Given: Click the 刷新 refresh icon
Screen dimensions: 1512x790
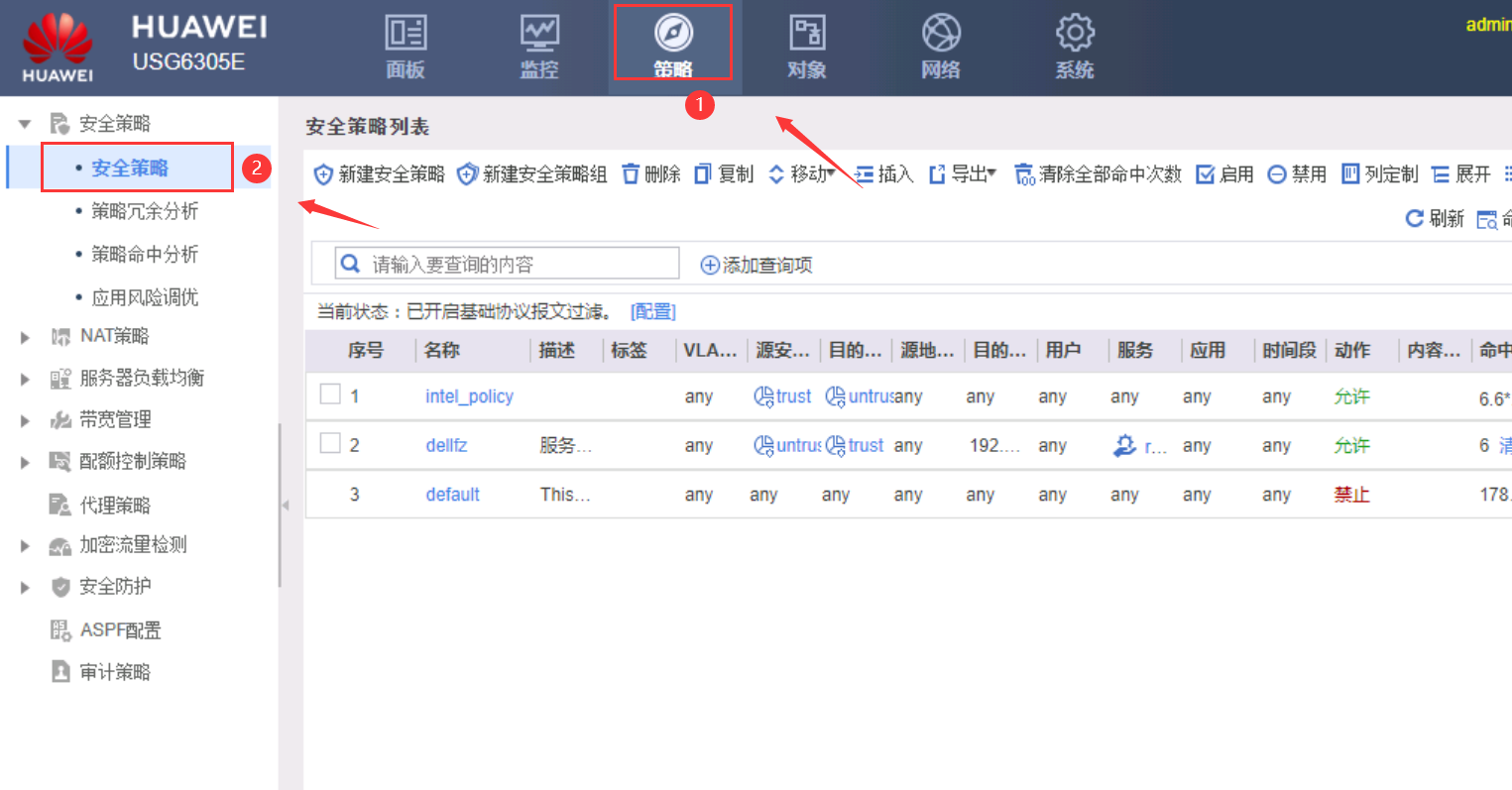Looking at the screenshot, I should coord(1415,218).
